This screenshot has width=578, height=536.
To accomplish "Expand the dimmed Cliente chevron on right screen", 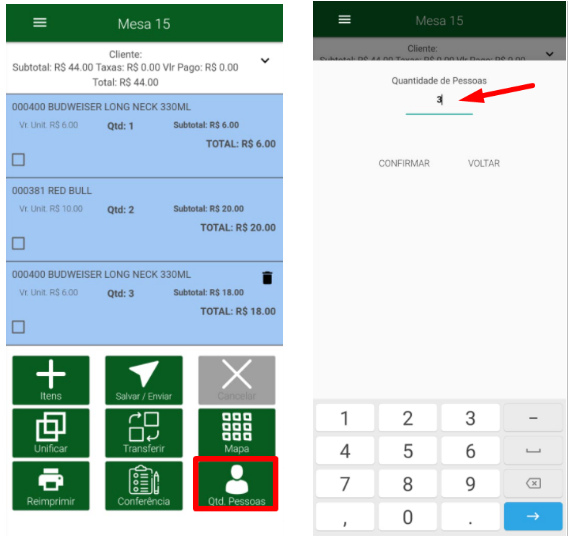I will coord(550,54).
